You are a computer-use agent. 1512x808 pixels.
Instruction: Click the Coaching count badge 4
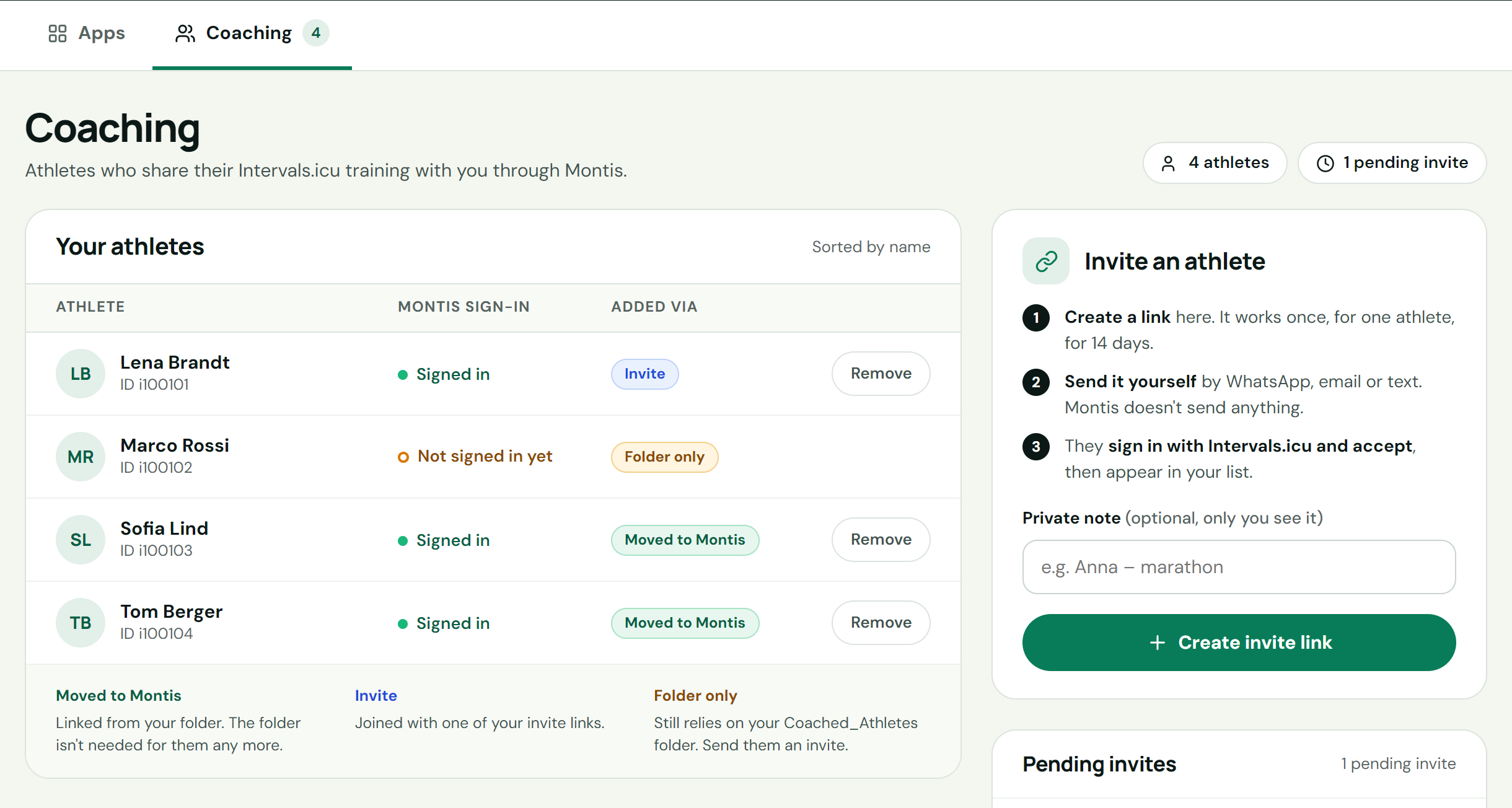click(316, 33)
